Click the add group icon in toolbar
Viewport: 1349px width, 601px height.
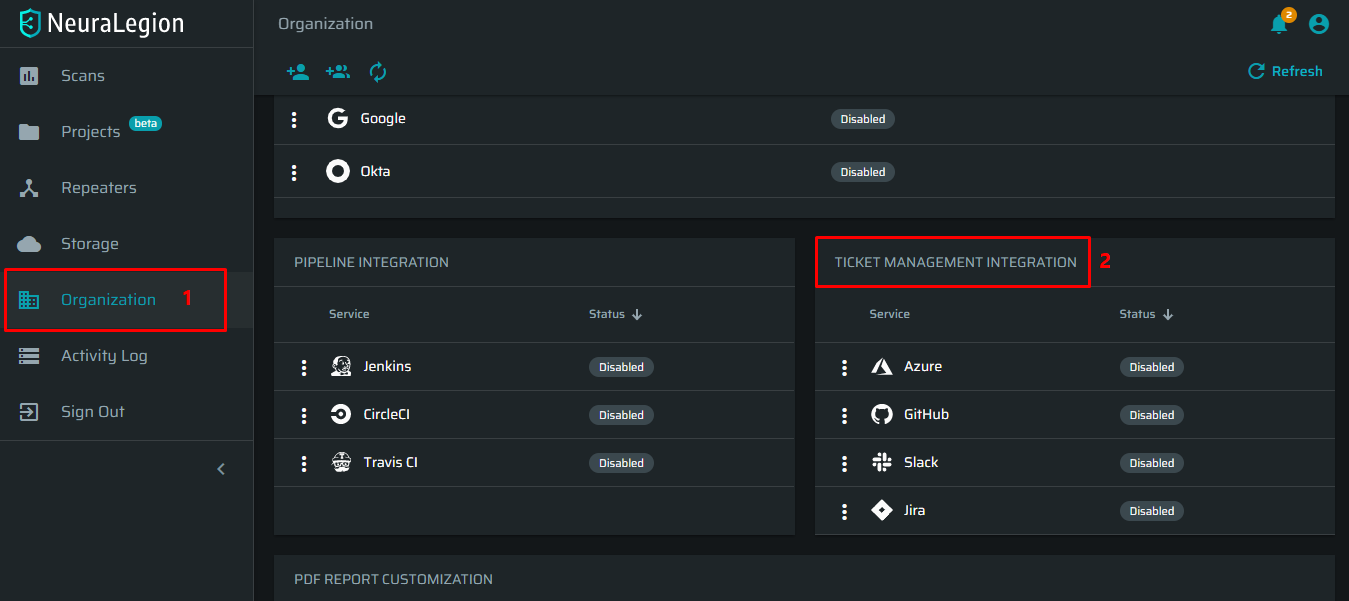(338, 72)
